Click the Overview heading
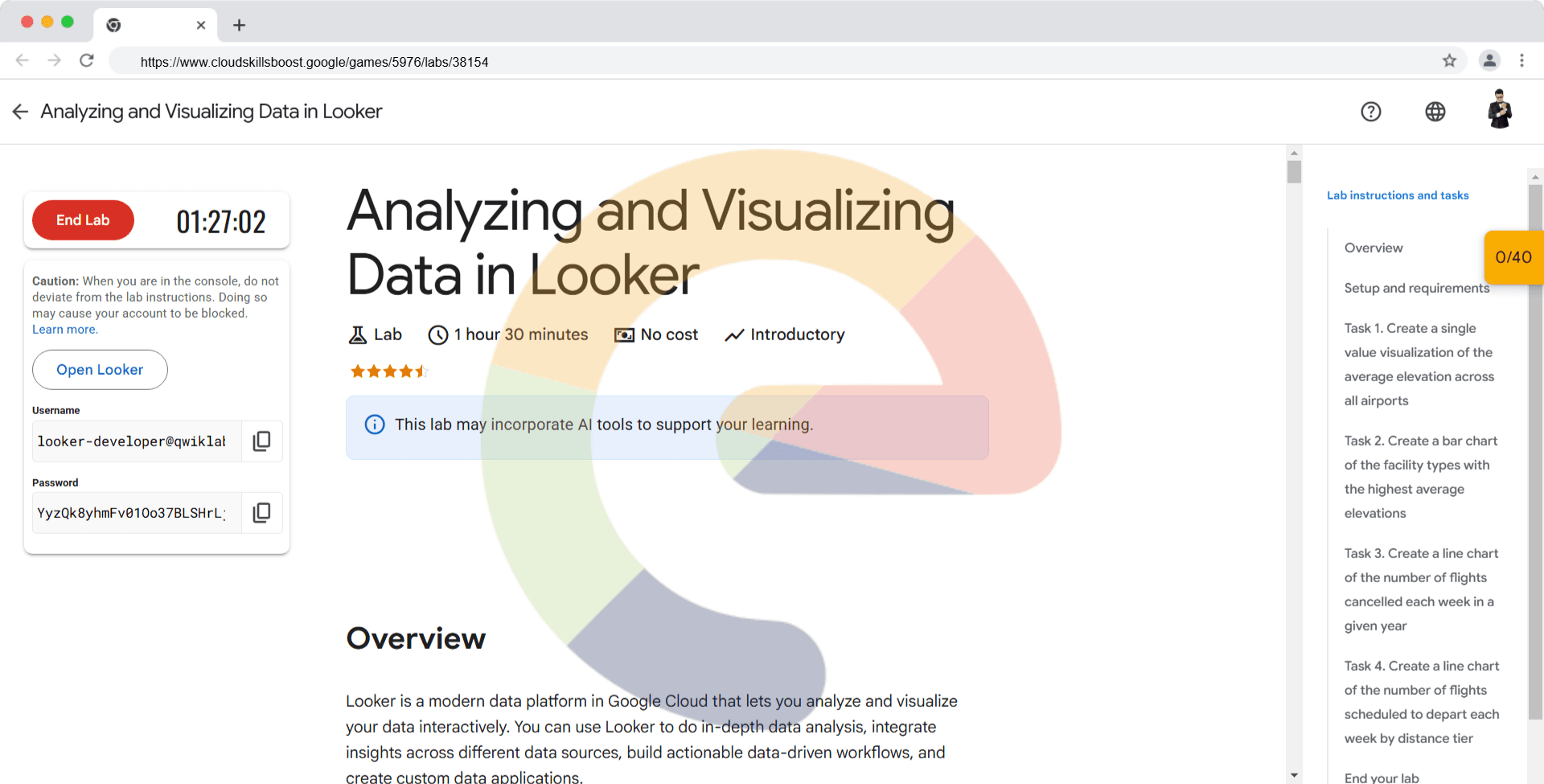Screen dimensions: 1544x784 pos(416,638)
